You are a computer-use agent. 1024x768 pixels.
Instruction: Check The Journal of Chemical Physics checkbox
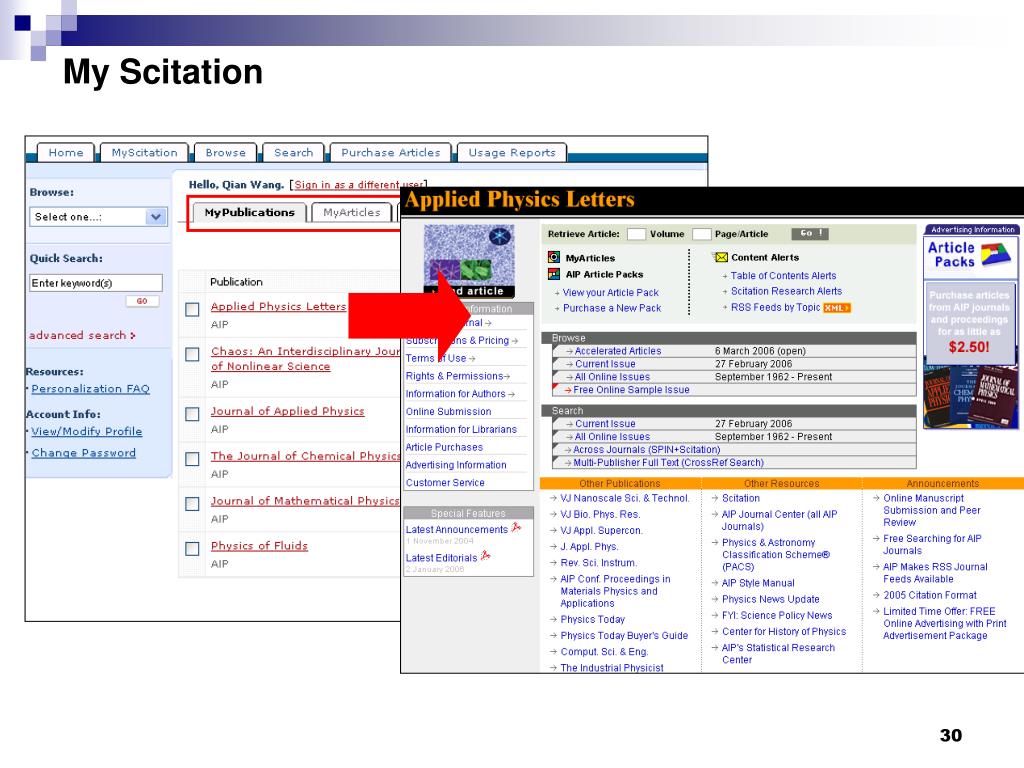[x=192, y=459]
